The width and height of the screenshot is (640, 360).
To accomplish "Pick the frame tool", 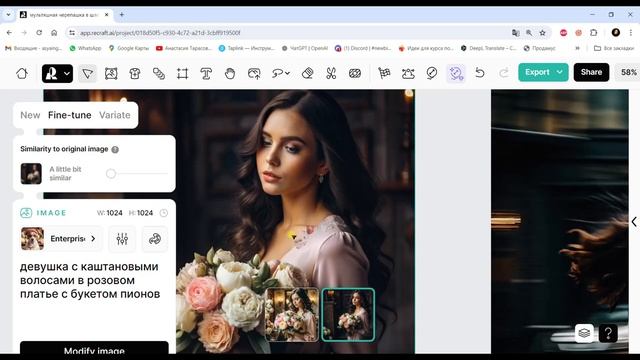I will (x=182, y=73).
